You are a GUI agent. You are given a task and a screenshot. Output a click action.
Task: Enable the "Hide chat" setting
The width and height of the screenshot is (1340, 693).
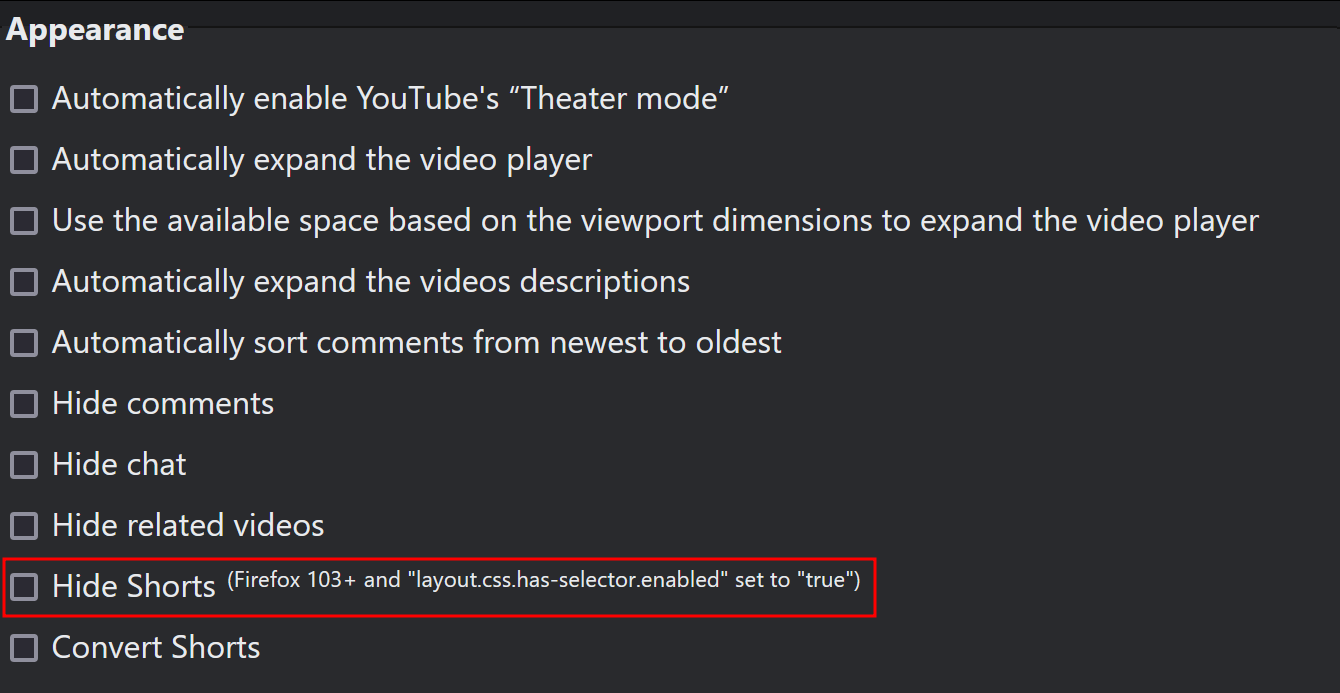(23, 464)
